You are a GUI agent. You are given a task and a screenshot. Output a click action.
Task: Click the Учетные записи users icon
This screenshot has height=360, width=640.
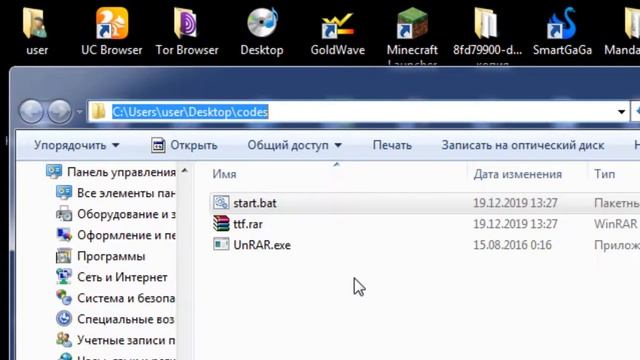[x=64, y=340]
